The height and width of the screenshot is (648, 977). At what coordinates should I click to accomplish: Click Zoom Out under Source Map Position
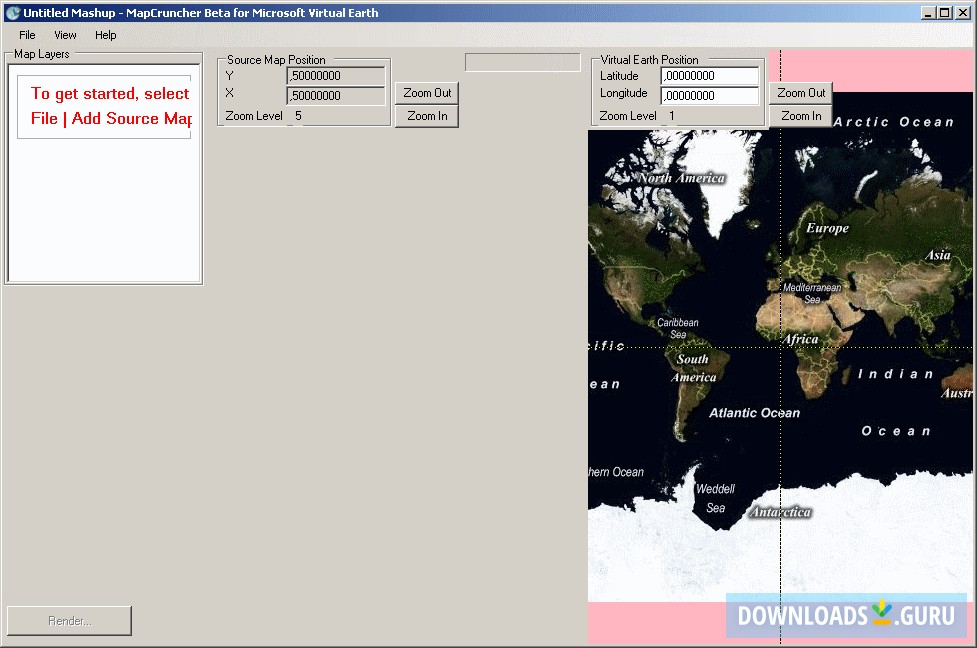[x=427, y=92]
